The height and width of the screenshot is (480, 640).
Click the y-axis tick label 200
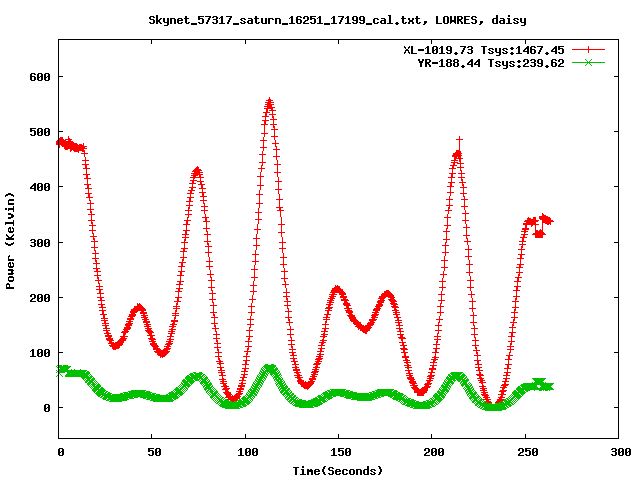pyautogui.click(x=40, y=298)
